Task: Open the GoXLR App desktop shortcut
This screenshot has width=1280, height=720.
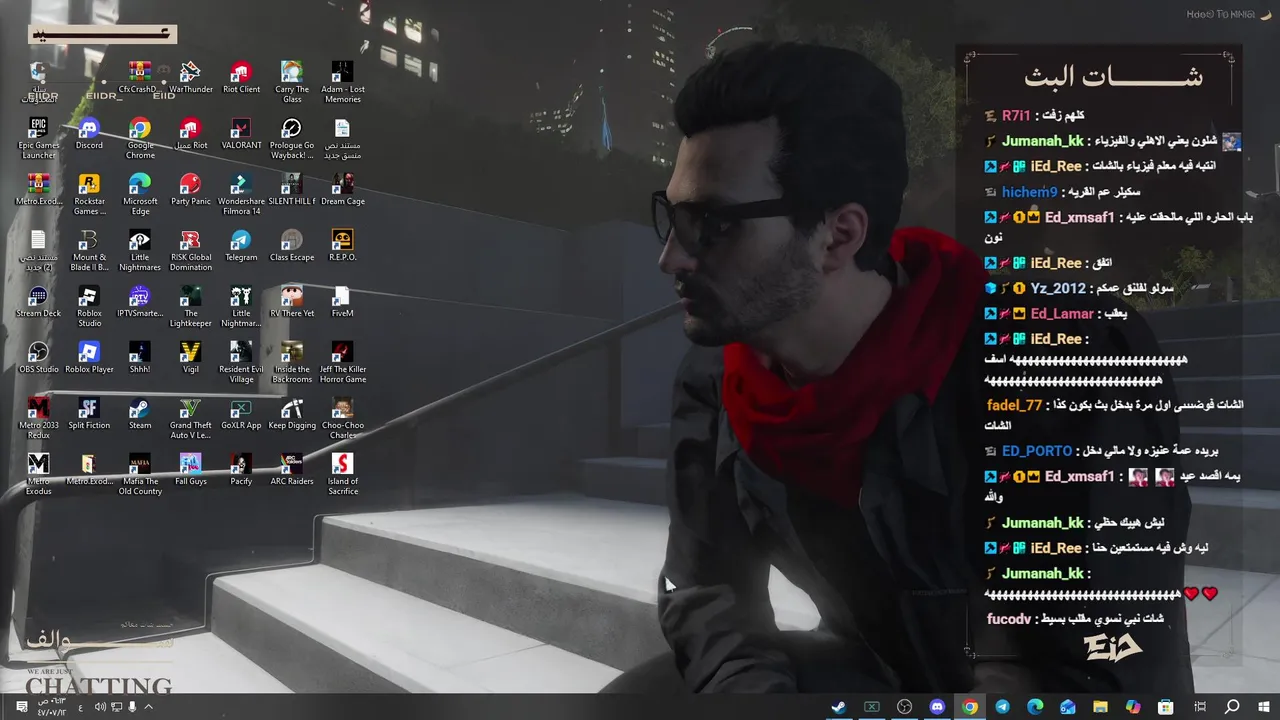Action: [241, 414]
